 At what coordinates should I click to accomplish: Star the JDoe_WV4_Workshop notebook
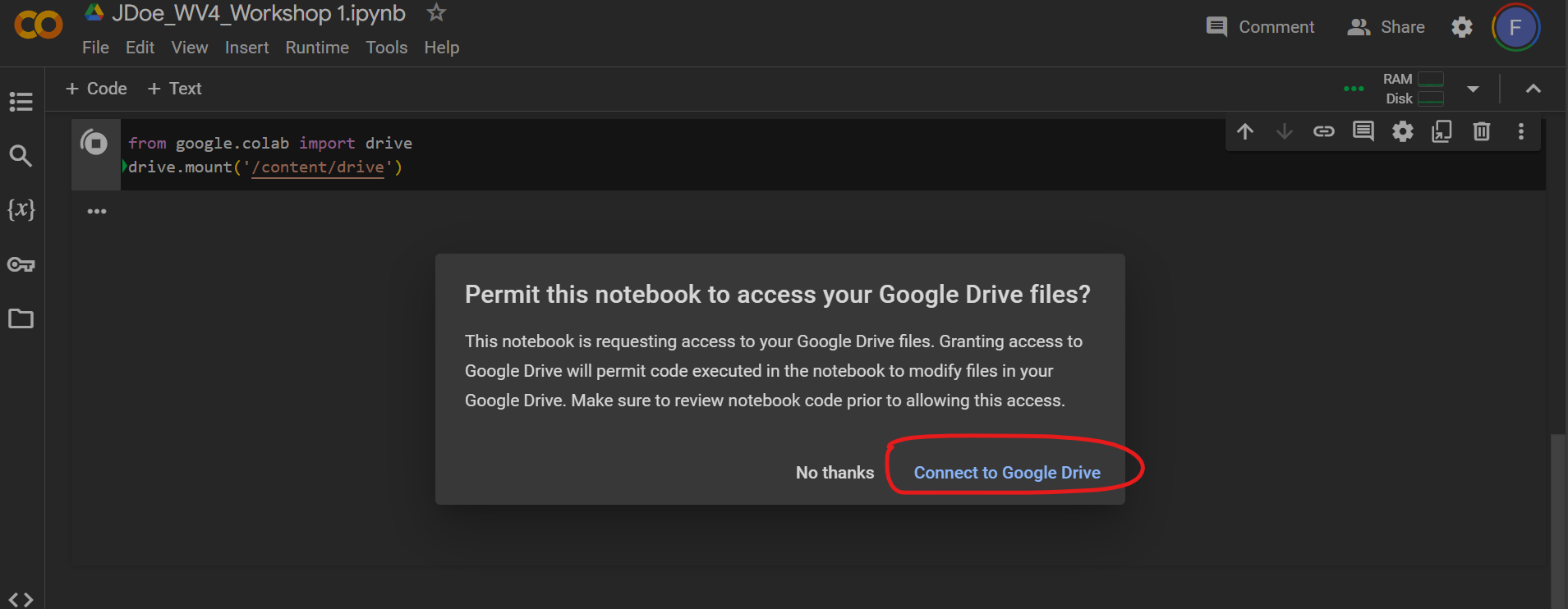click(436, 13)
